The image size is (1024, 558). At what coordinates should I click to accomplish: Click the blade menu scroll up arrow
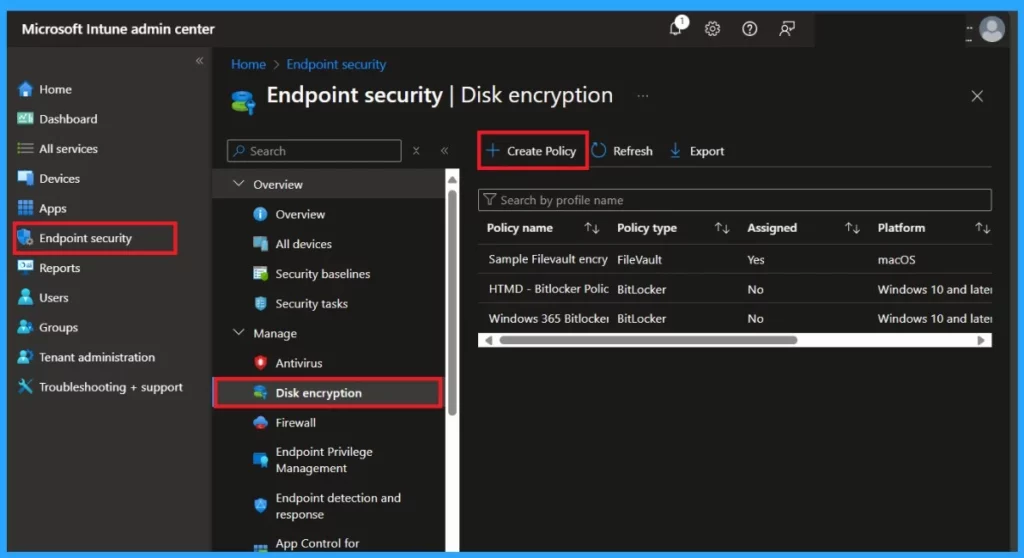[452, 179]
